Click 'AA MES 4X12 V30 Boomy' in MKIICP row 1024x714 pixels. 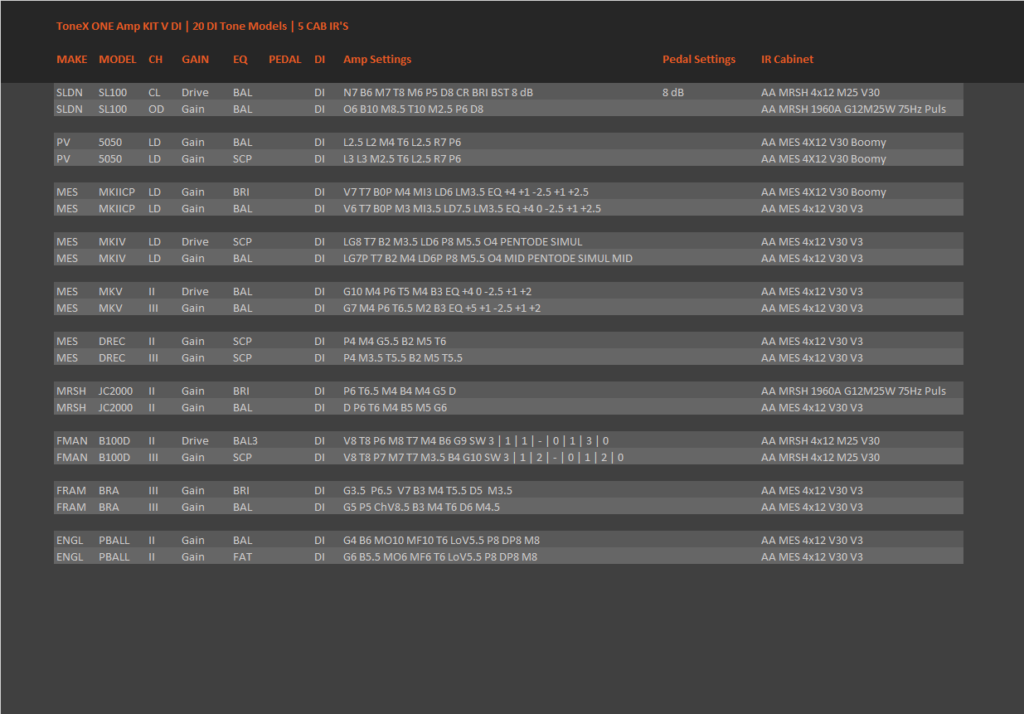(824, 192)
